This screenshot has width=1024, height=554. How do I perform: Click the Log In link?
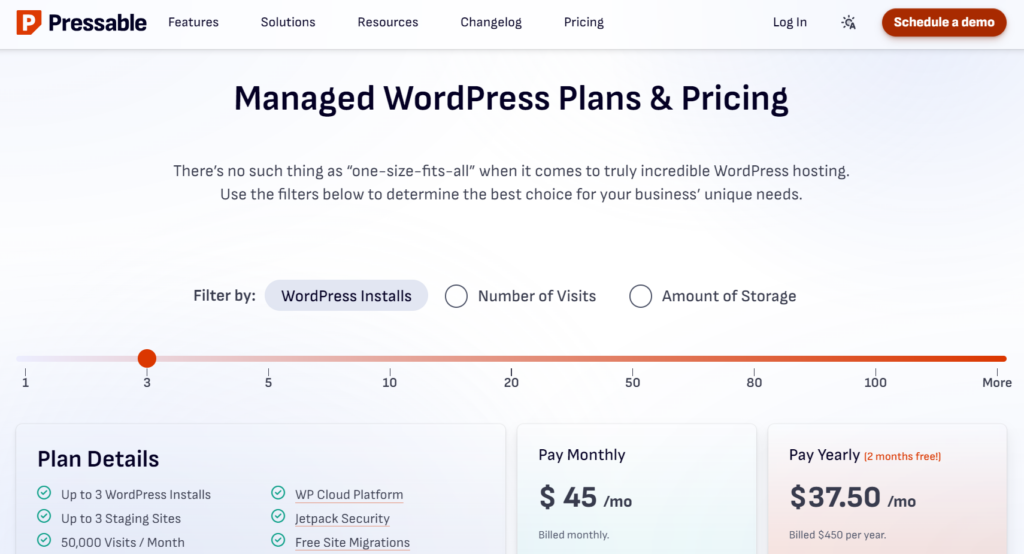click(x=790, y=22)
